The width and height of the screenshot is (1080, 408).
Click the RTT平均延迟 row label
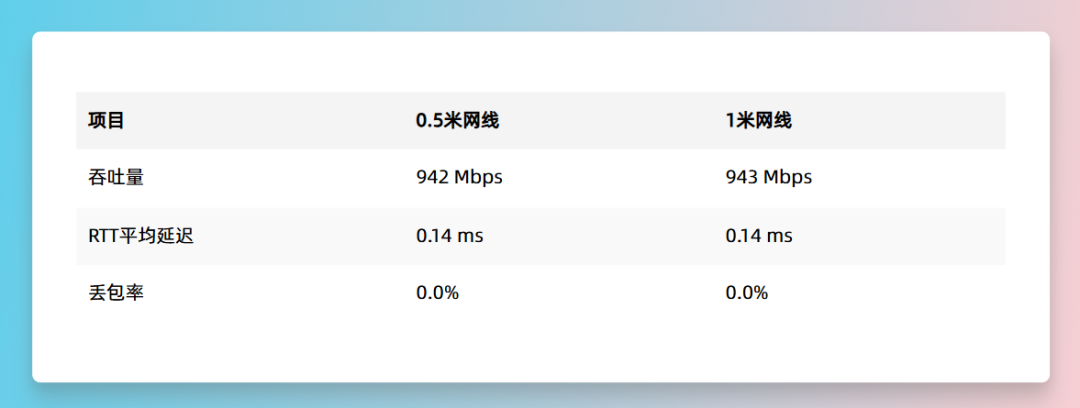coord(139,236)
